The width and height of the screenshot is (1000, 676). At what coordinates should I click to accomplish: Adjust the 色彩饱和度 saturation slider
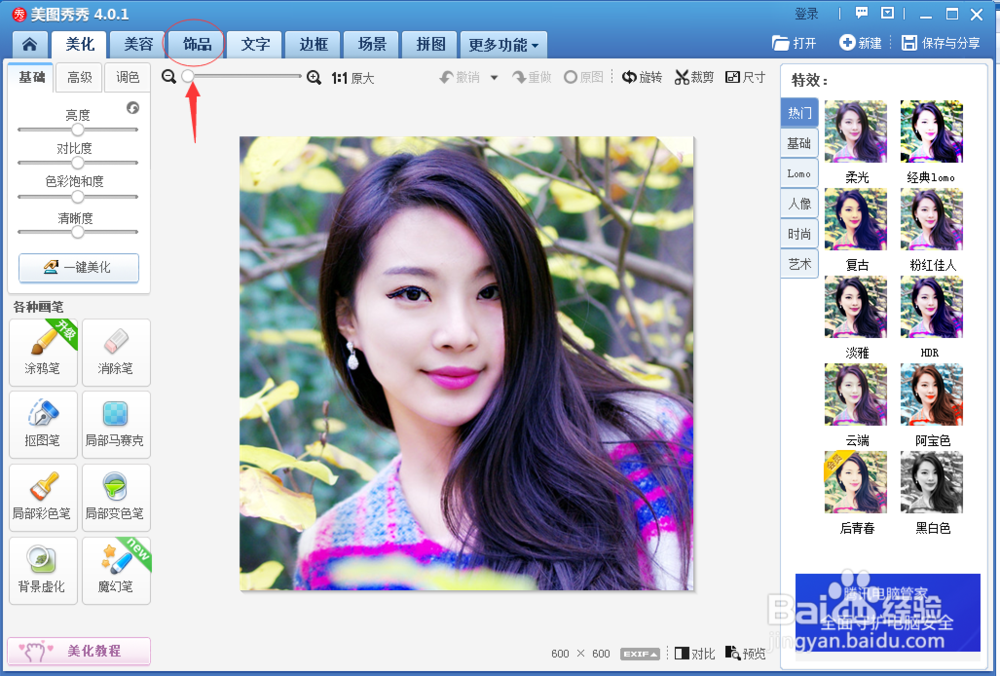tap(78, 196)
